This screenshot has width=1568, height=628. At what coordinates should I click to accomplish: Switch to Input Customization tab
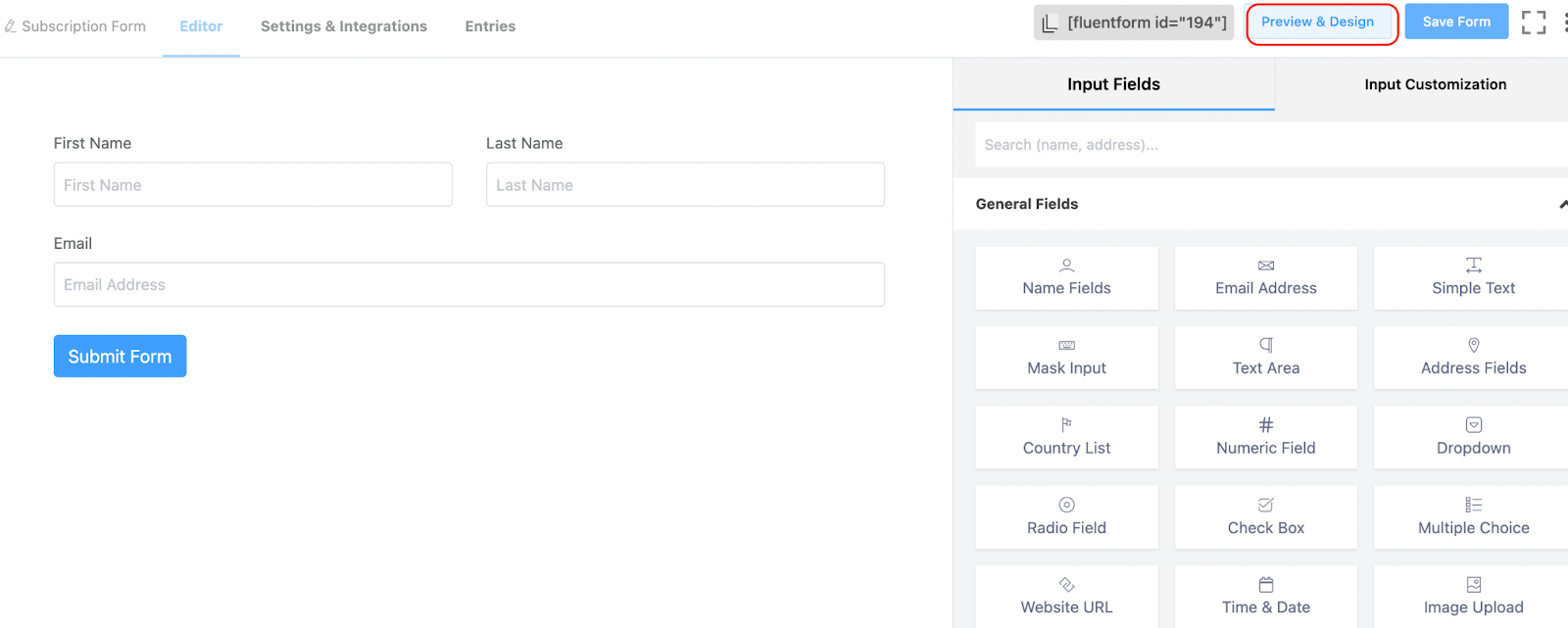[x=1435, y=84]
